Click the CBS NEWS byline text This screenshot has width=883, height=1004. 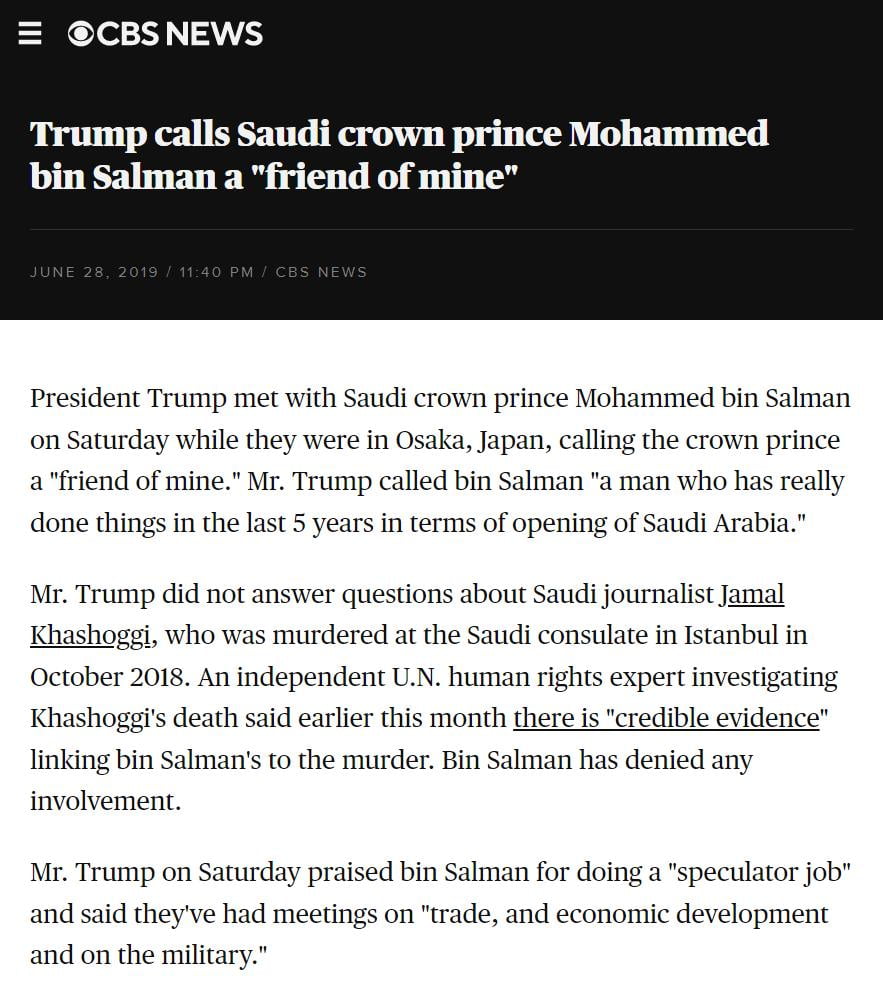(x=321, y=271)
